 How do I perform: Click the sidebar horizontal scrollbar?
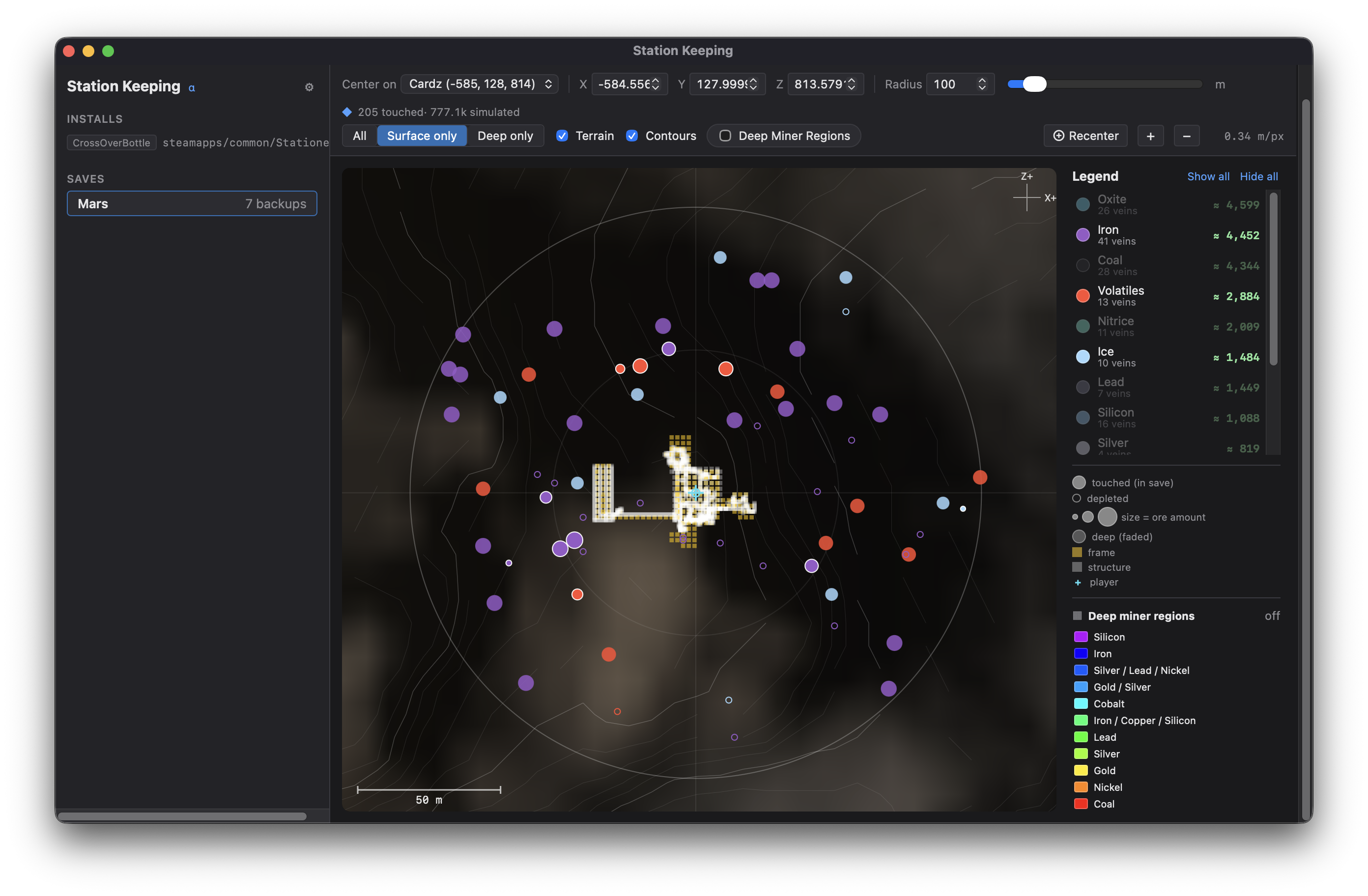pos(182,816)
